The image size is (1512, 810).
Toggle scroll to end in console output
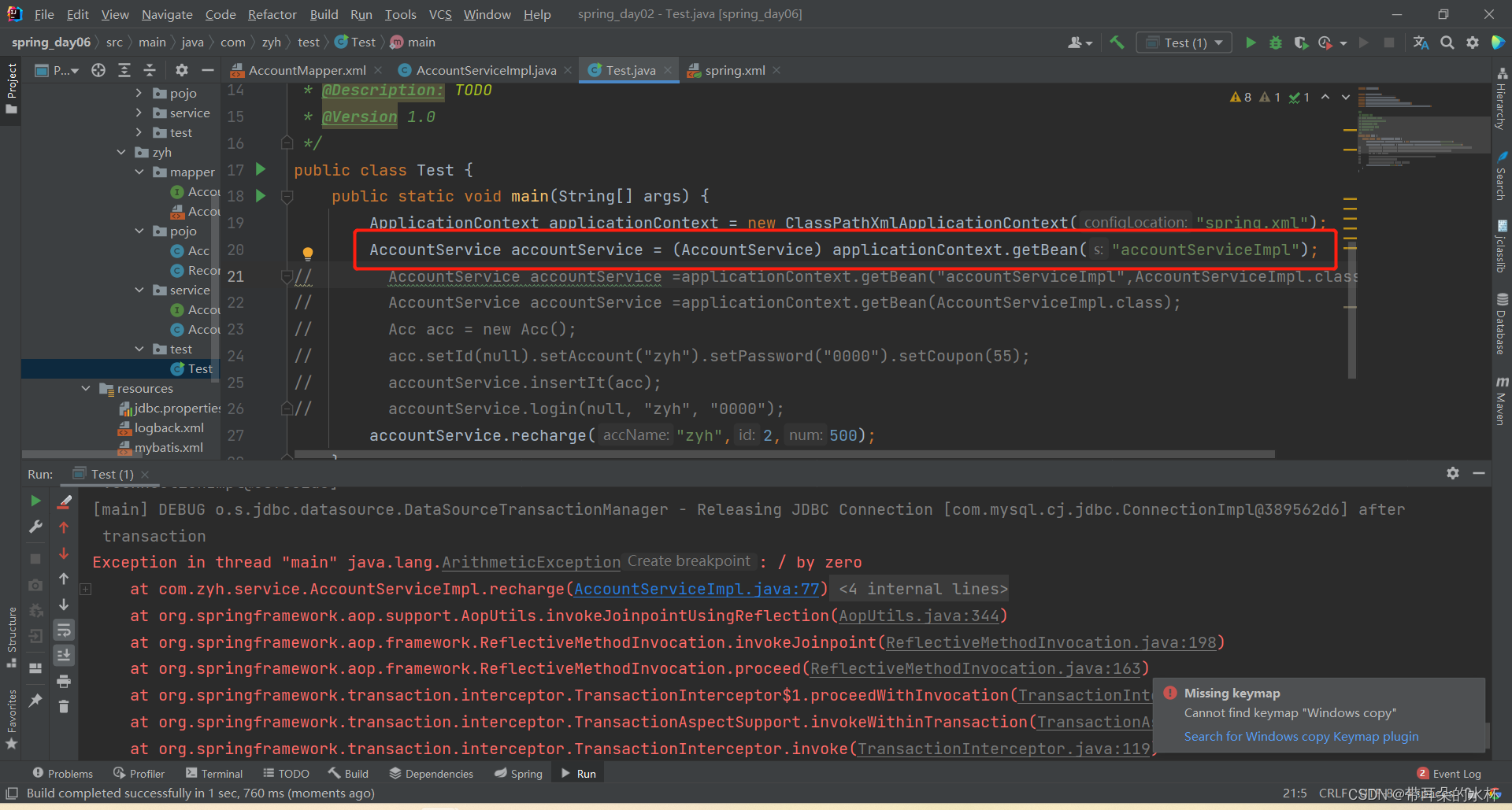[64, 655]
